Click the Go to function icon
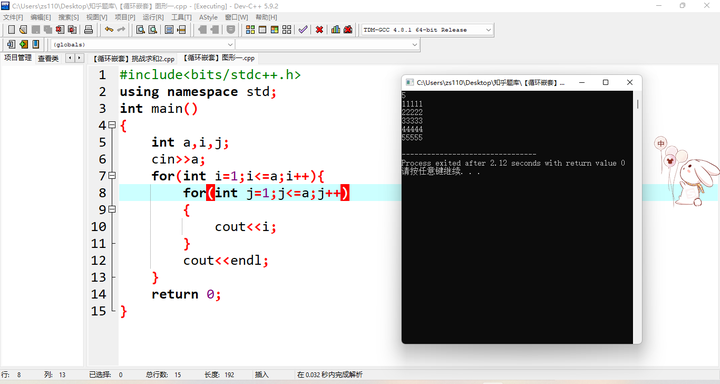 [169, 29]
